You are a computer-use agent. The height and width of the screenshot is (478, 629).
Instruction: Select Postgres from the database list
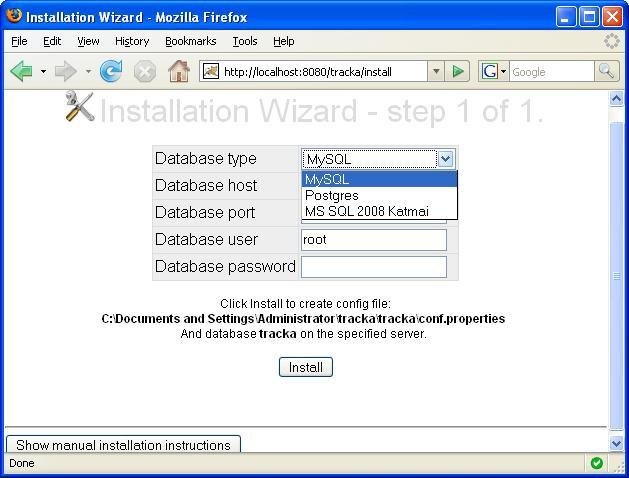tap(332, 196)
